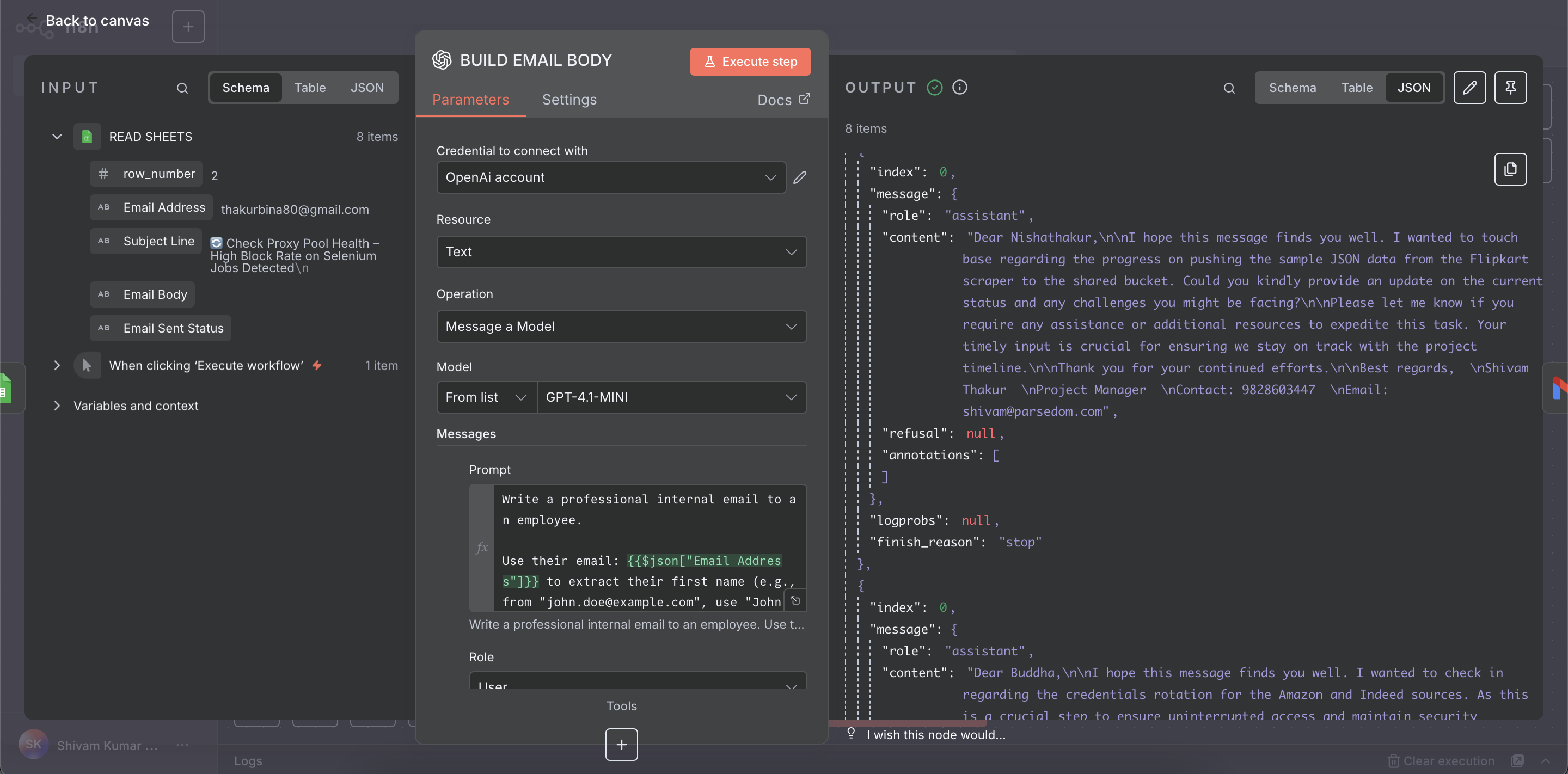Click the input panel search icon
Image resolution: width=1568 pixels, height=774 pixels.
pos(182,88)
